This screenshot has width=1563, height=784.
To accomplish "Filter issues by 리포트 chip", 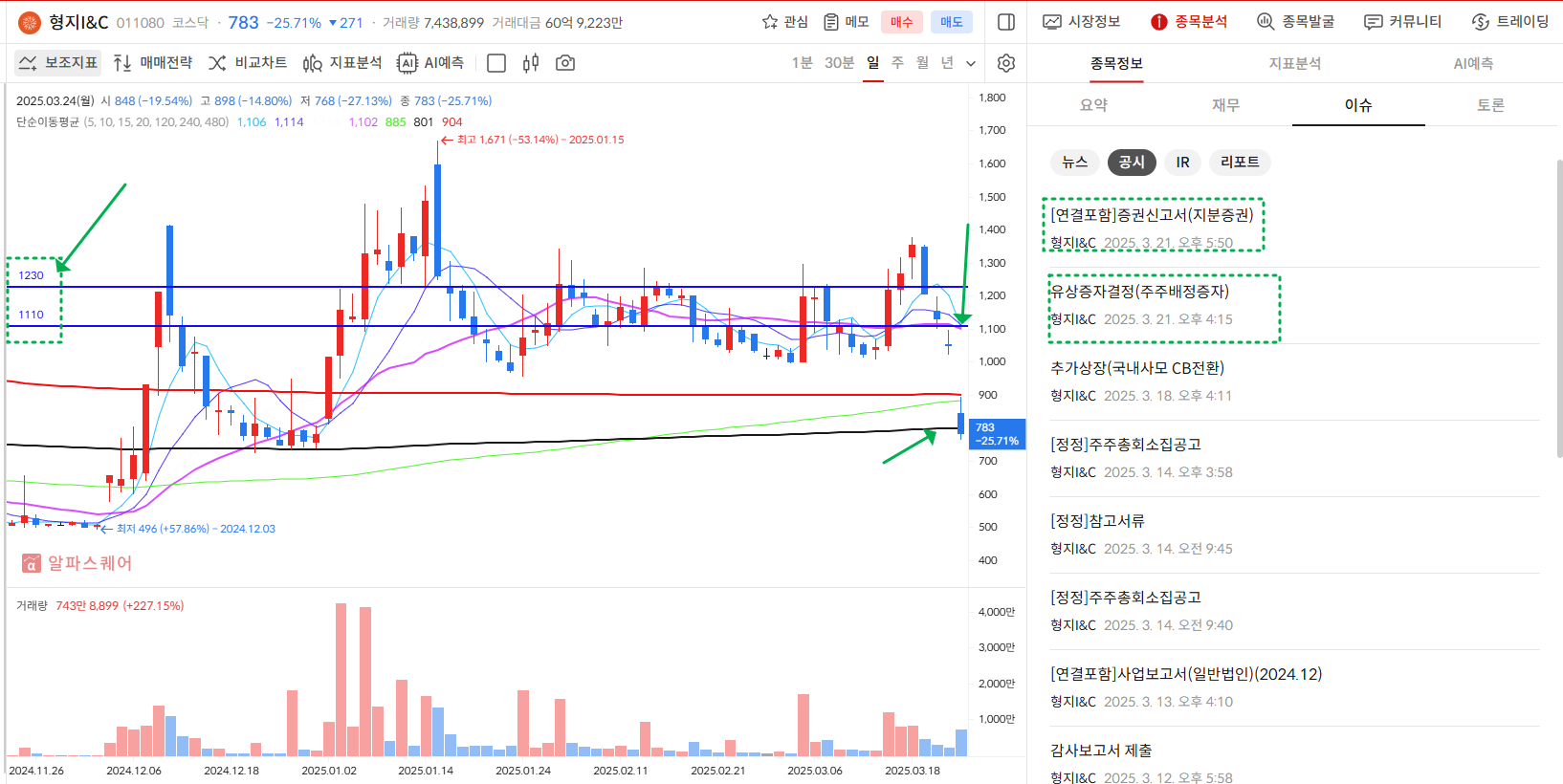I will pos(1240,163).
